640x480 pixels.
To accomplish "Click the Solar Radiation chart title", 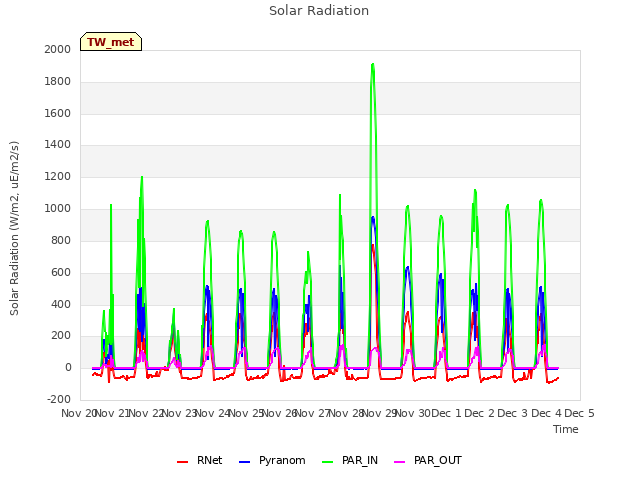I will click(x=319, y=11).
